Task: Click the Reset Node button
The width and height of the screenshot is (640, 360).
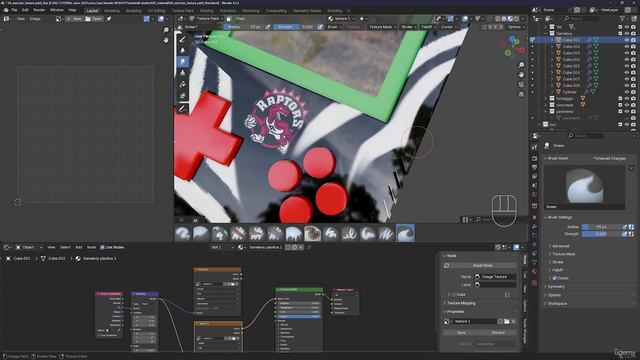Action: tap(482, 265)
